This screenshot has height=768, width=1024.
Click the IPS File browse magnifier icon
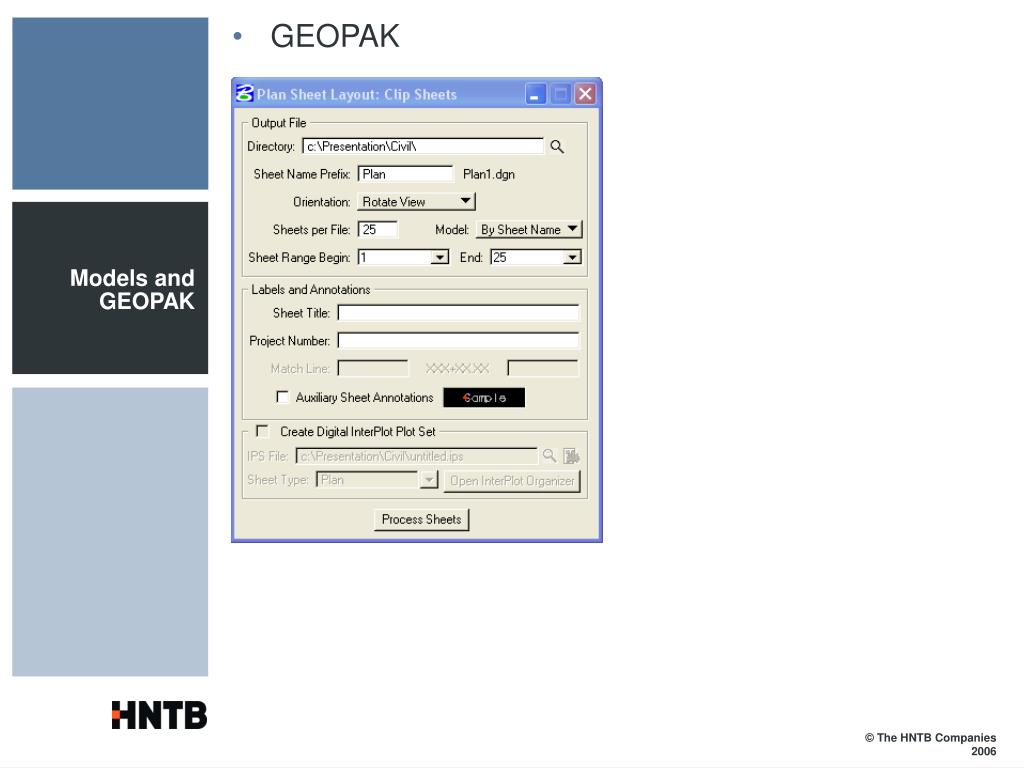(x=549, y=455)
